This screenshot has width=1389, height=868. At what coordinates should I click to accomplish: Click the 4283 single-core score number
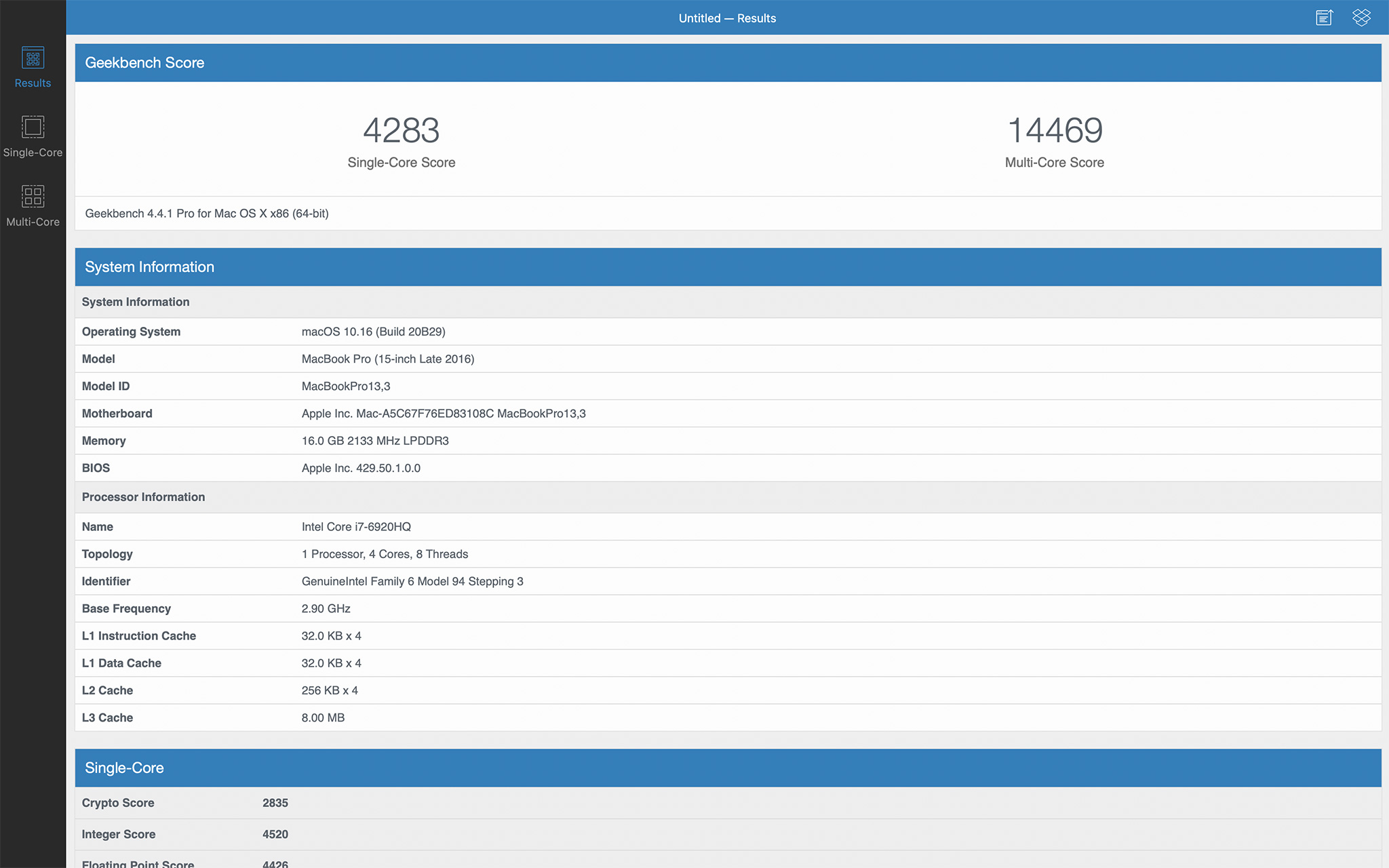coord(401,130)
